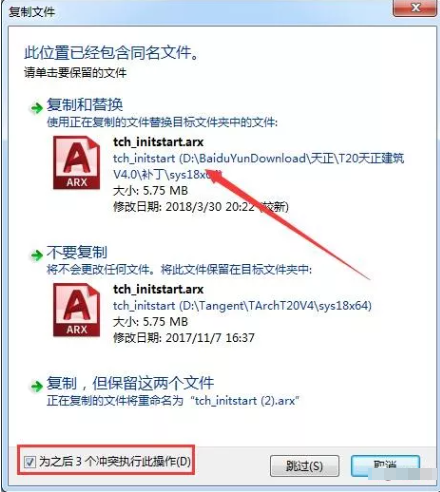Click the rename note mentioning tch_initstart (2).arx
Viewport: 440px width, 492px height.
173,400
